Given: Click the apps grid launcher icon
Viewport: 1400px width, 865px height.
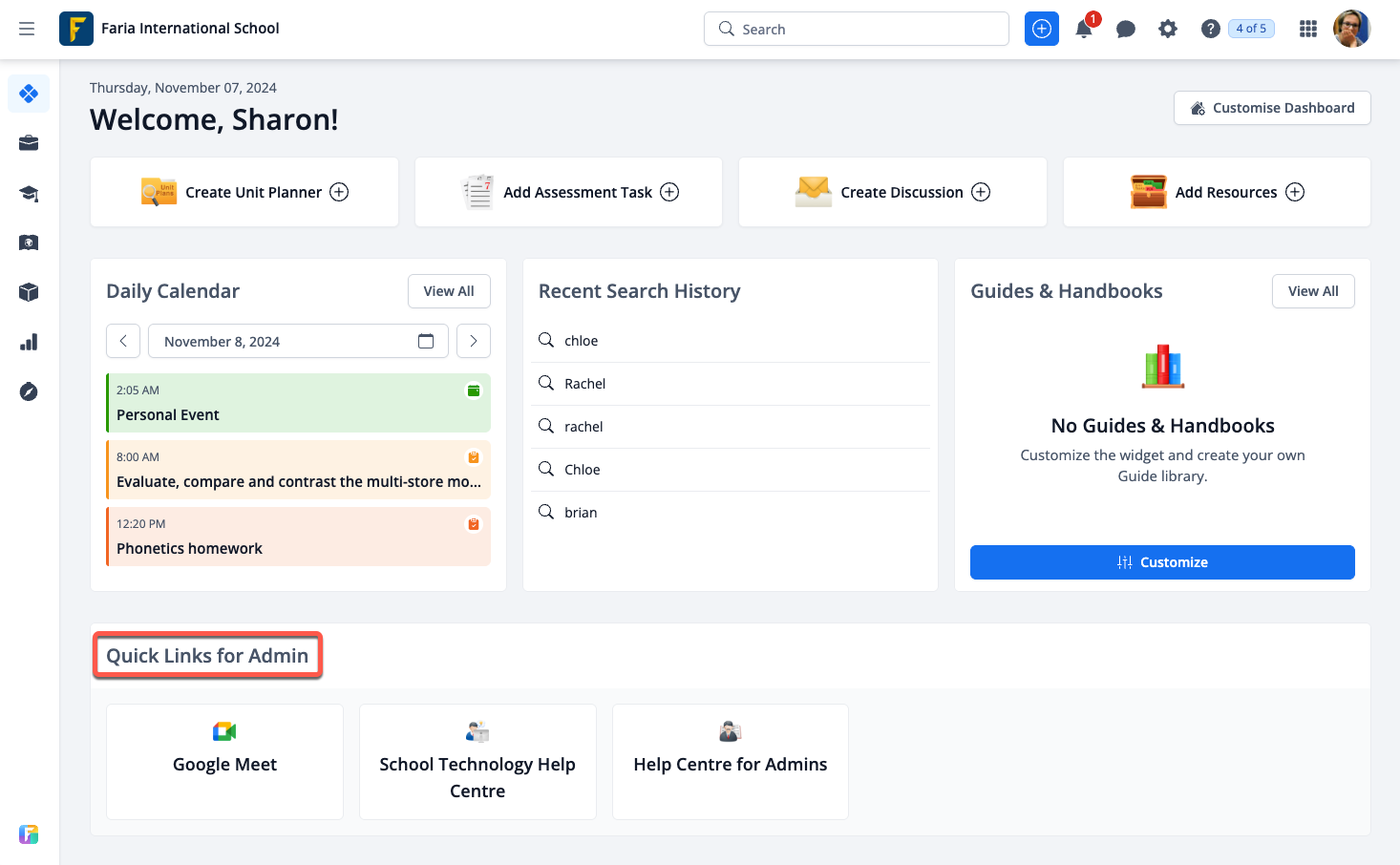Looking at the screenshot, I should click(1308, 30).
